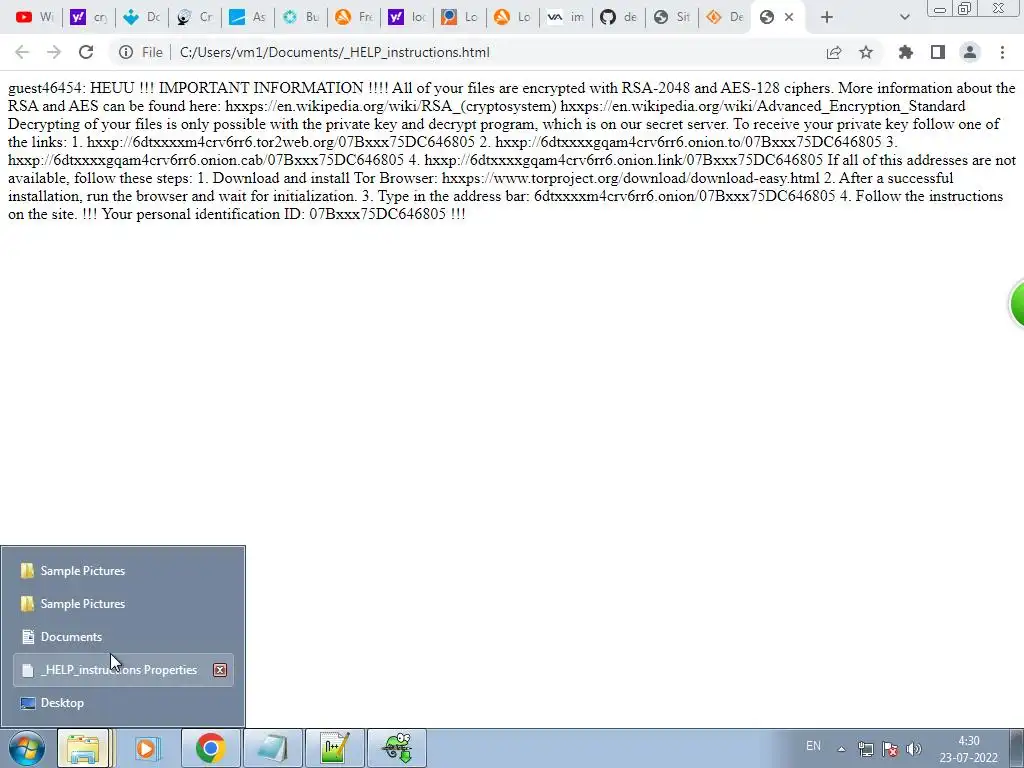Bookmark this page with the star icon
This screenshot has height=768, width=1024.
(866, 52)
